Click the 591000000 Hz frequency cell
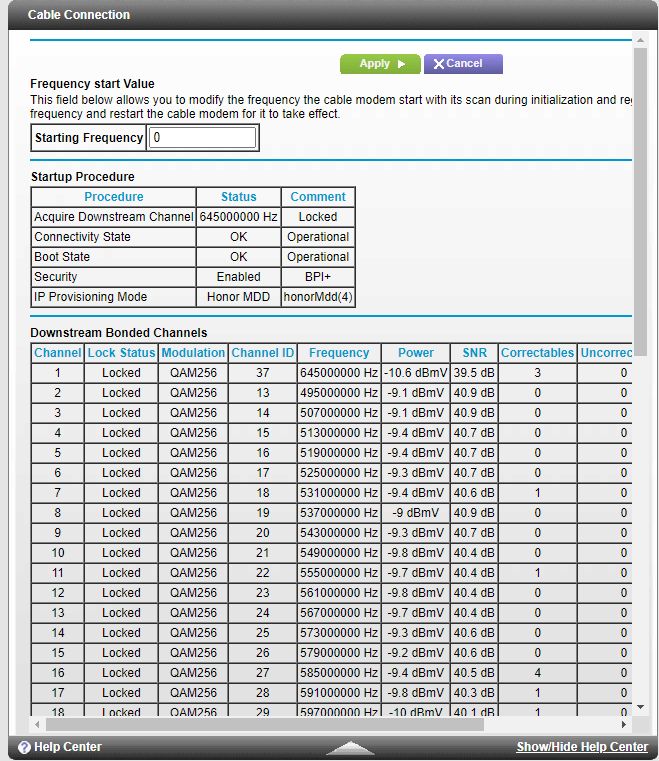 (x=339, y=693)
